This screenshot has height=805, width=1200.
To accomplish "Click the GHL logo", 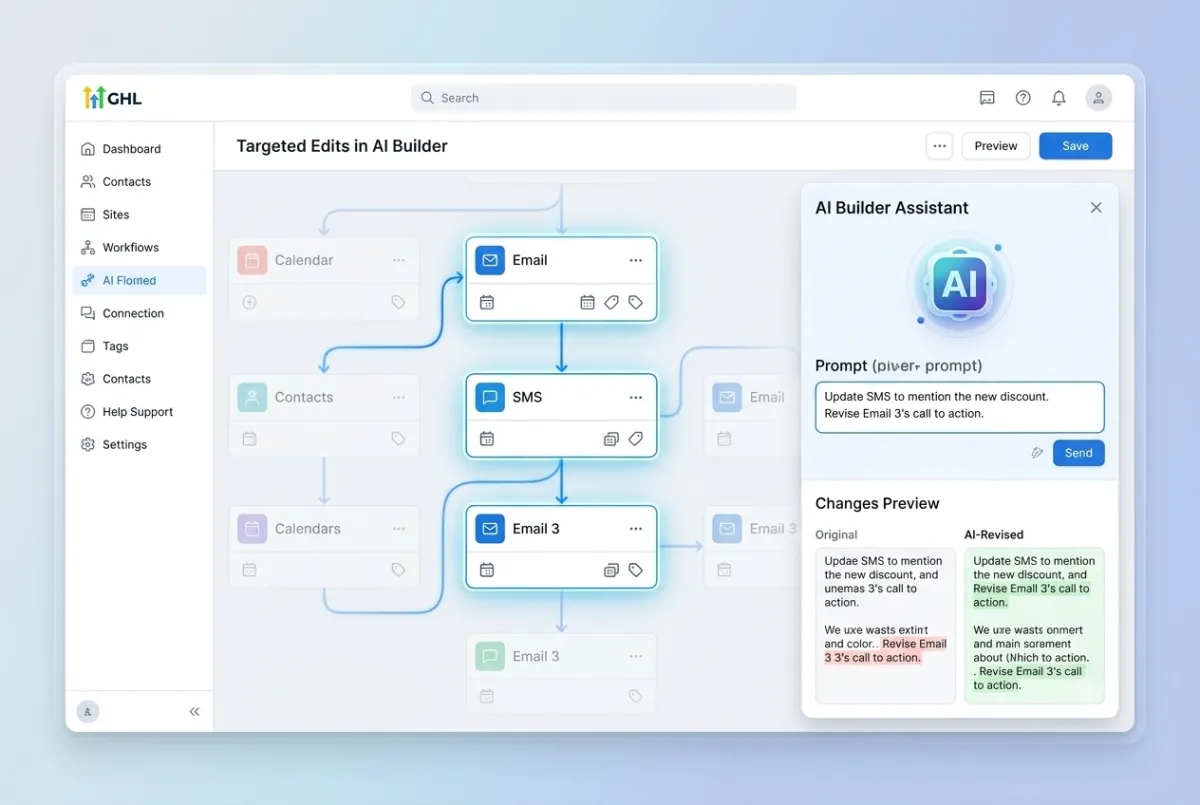I will [x=112, y=97].
